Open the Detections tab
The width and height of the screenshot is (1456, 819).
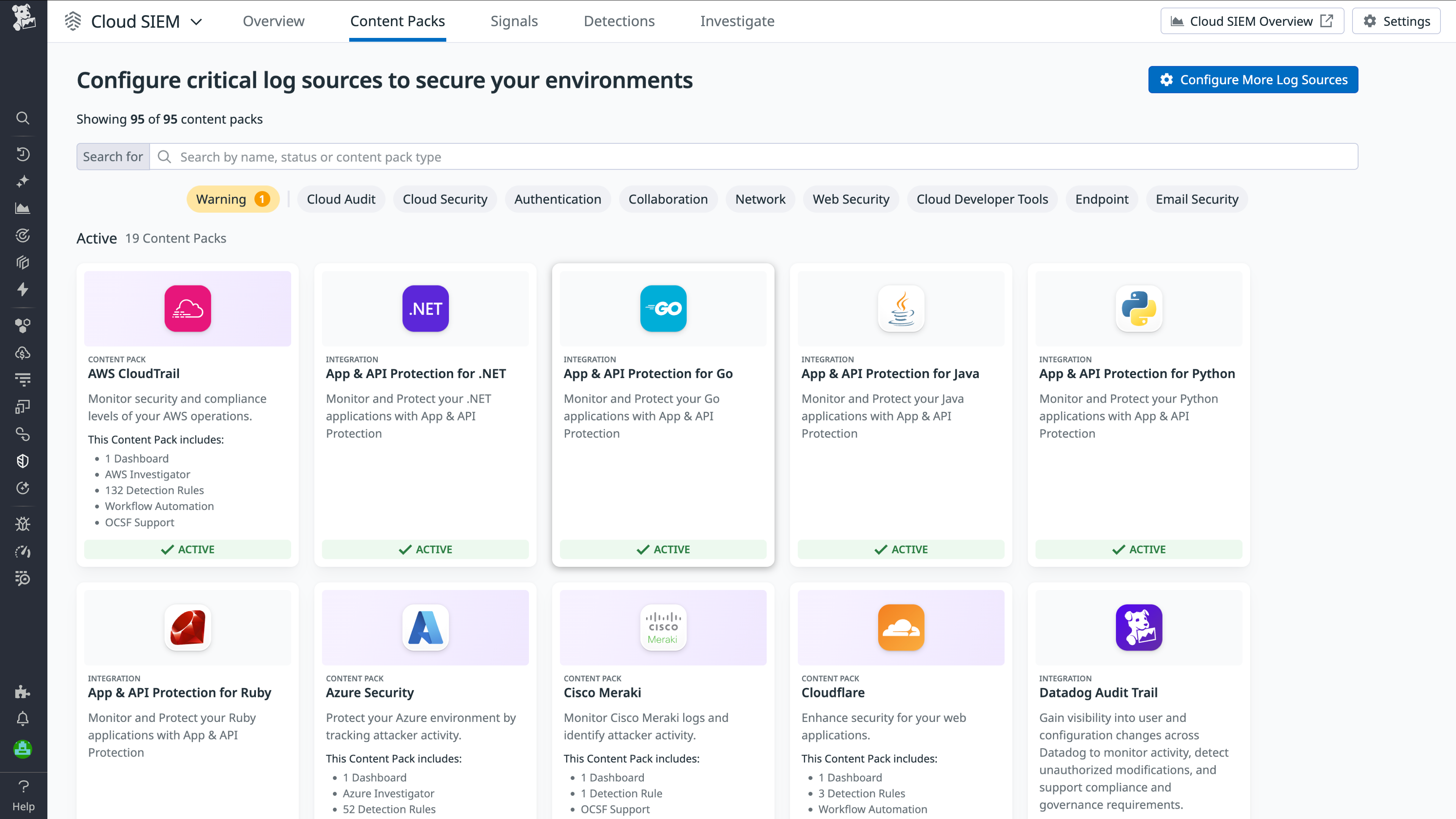(619, 21)
